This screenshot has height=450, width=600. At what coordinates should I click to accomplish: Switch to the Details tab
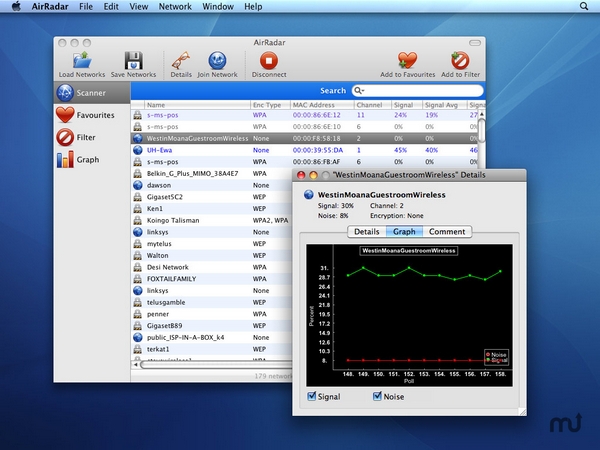(369, 232)
